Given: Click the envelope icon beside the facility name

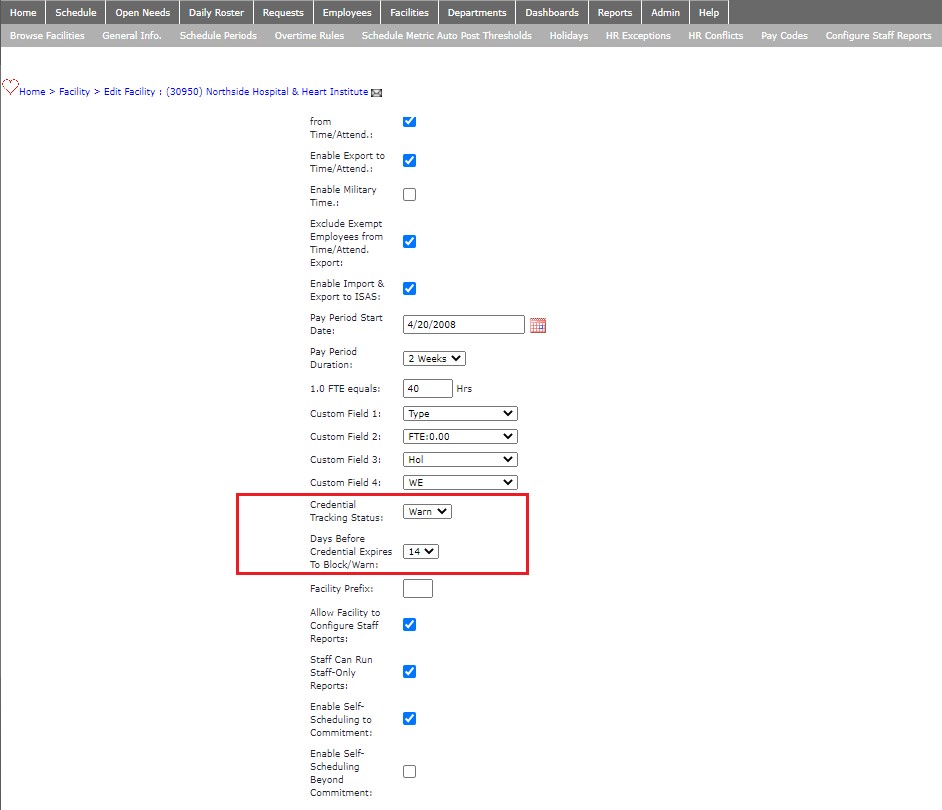Looking at the screenshot, I should pos(376,91).
